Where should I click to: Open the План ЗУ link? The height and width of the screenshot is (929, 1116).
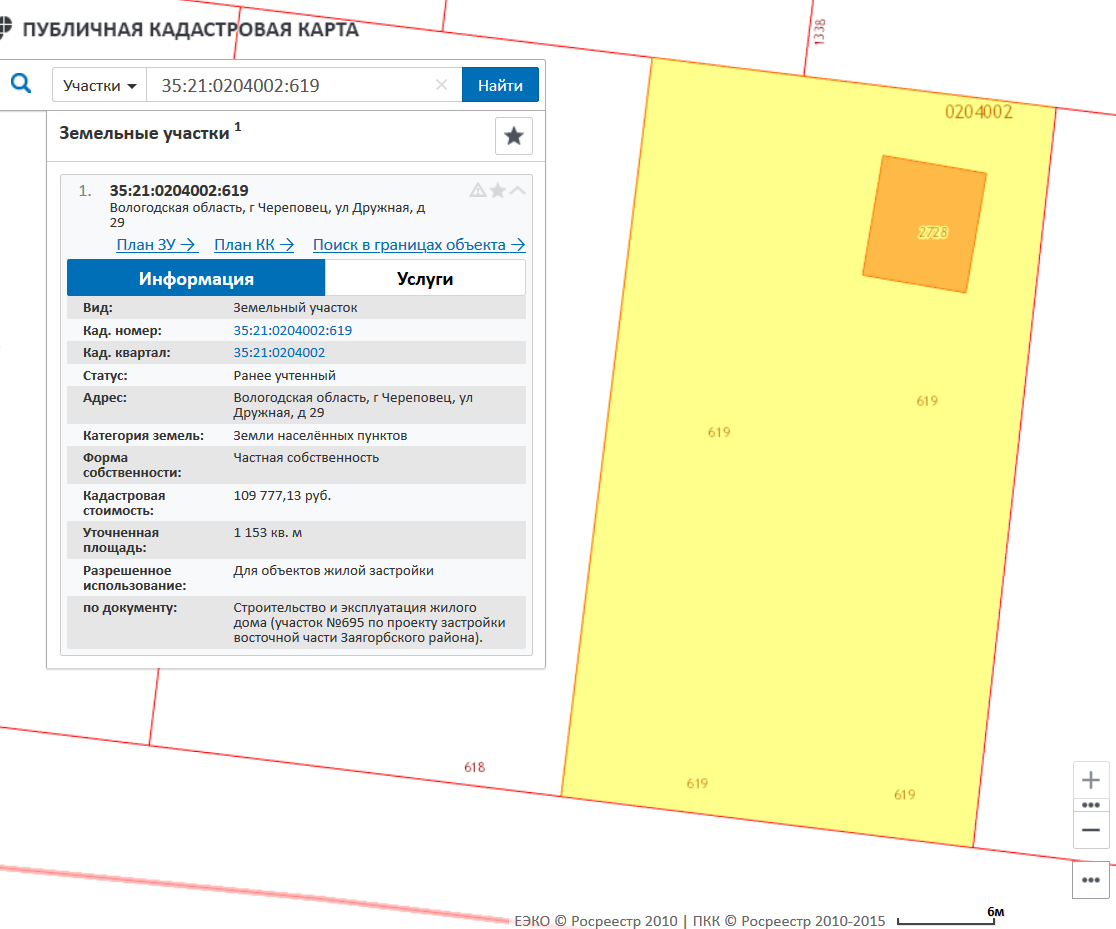tap(156, 245)
